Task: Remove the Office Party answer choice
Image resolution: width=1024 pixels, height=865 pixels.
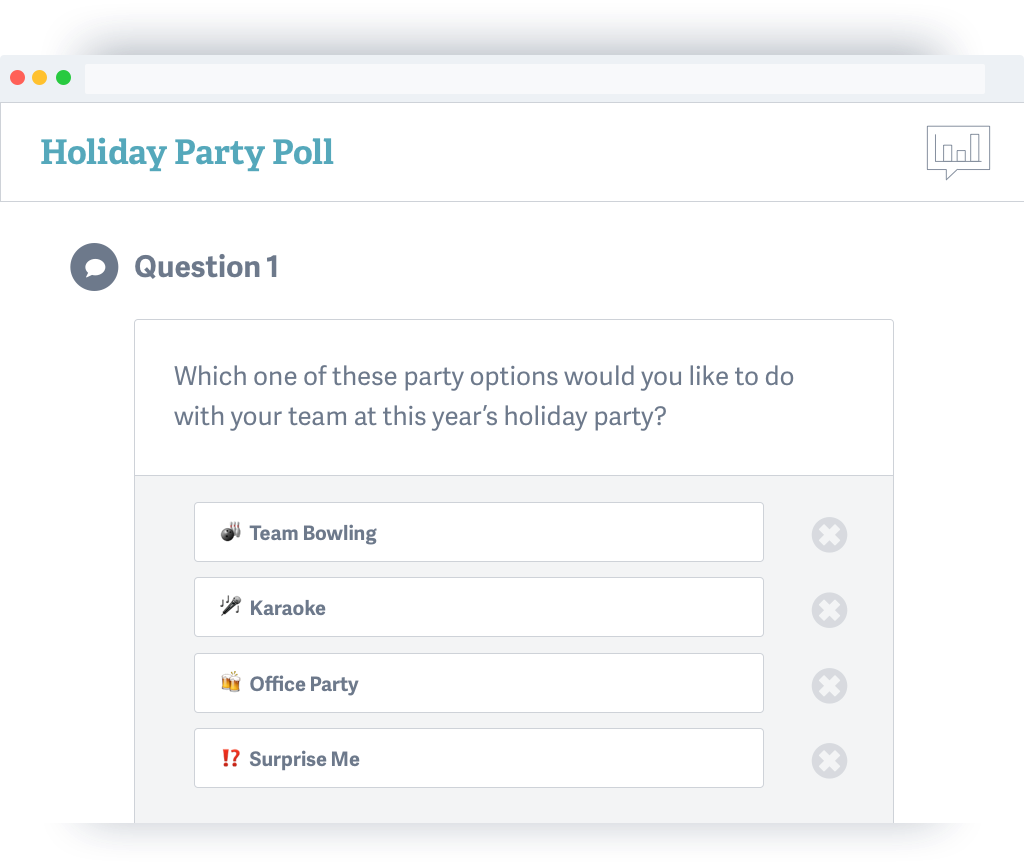Action: (829, 686)
